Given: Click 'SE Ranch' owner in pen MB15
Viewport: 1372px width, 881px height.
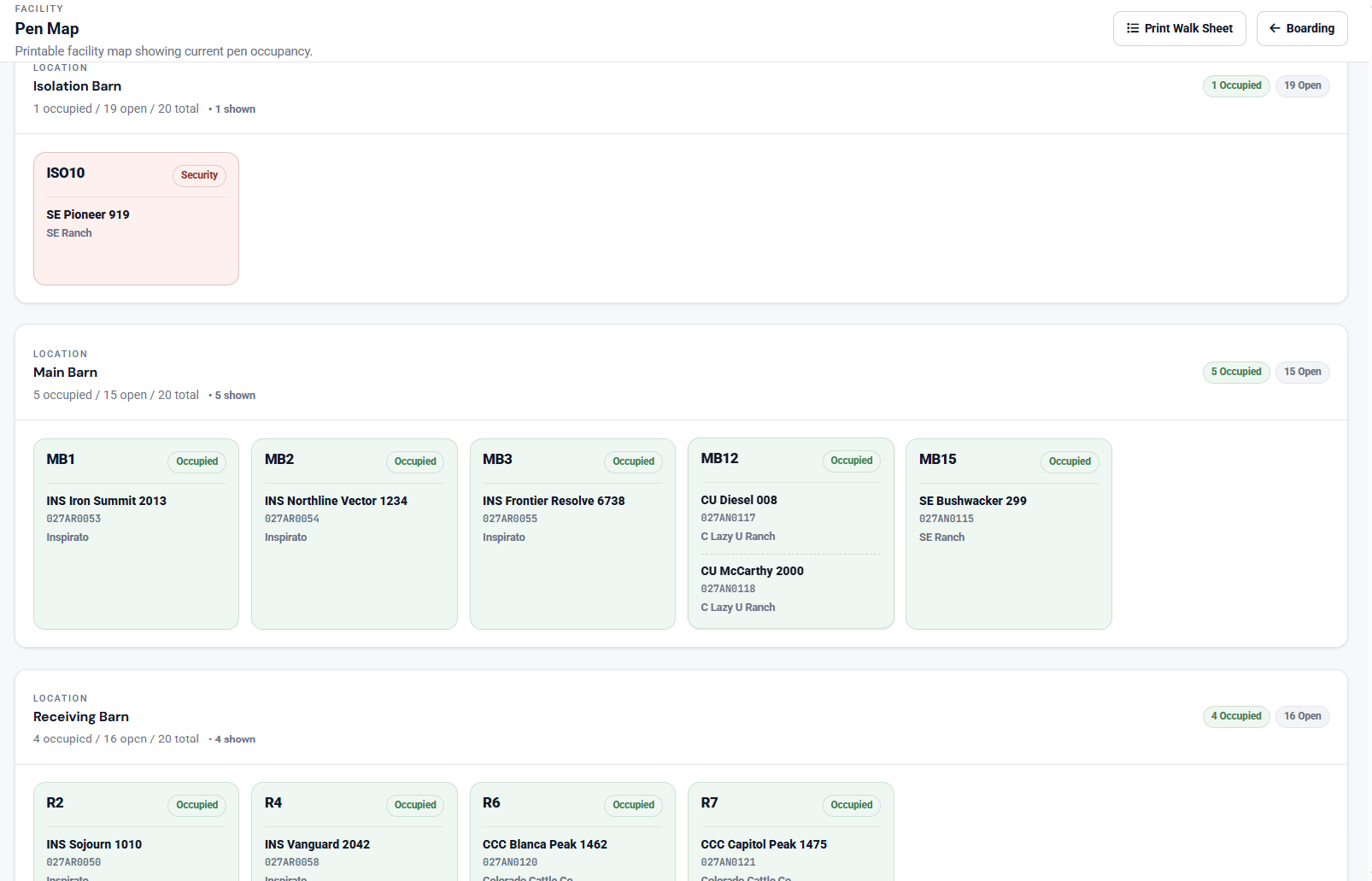Looking at the screenshot, I should coord(941,537).
